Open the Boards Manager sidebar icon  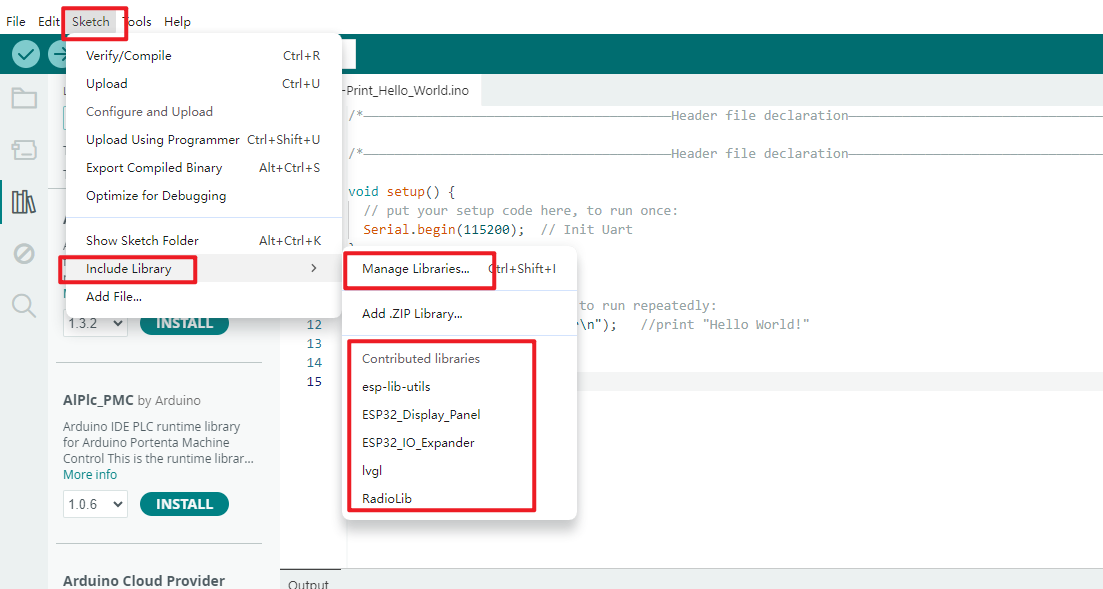pos(24,150)
